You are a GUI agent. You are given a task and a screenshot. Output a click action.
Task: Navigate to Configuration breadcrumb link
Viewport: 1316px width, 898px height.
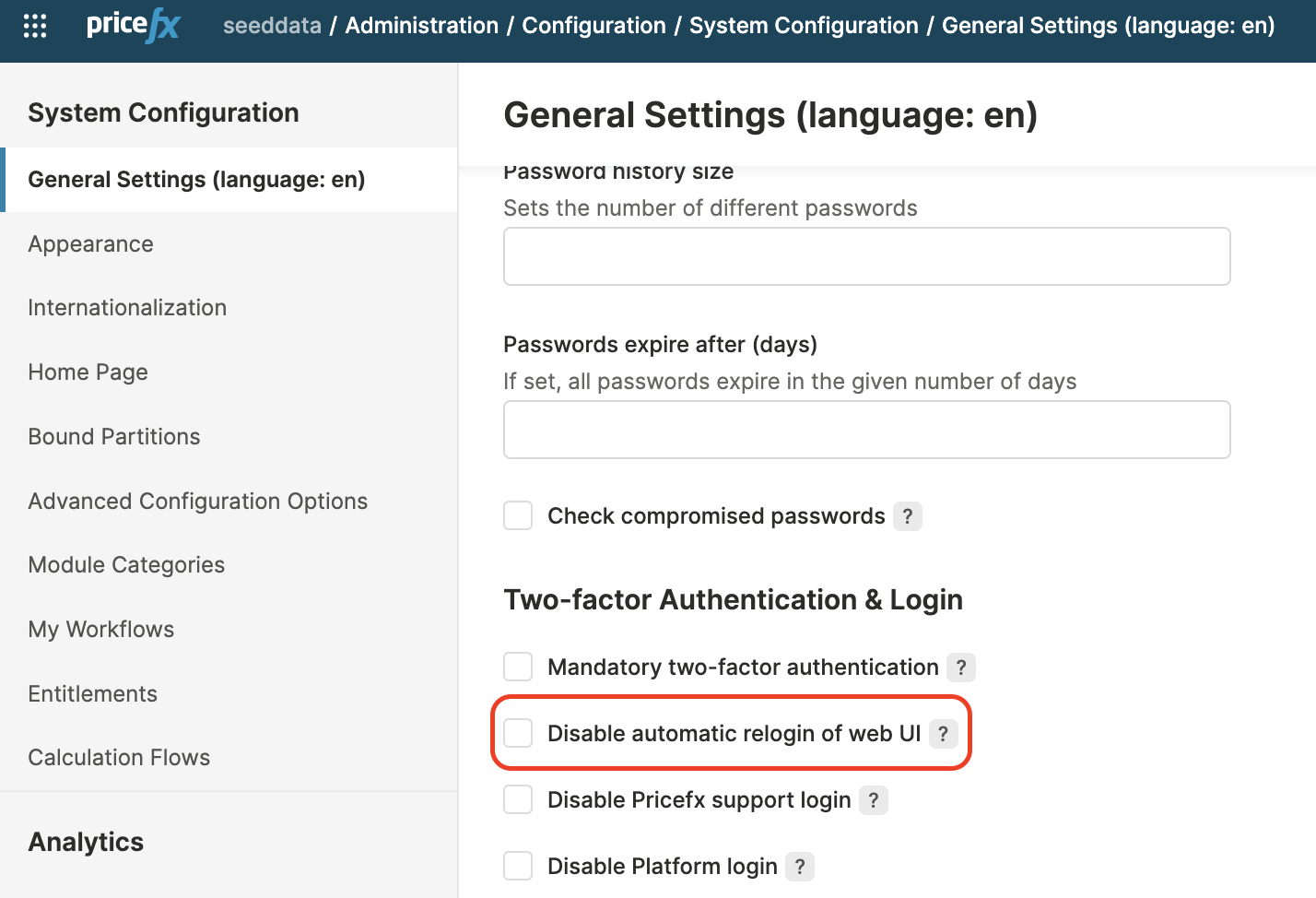(x=593, y=26)
